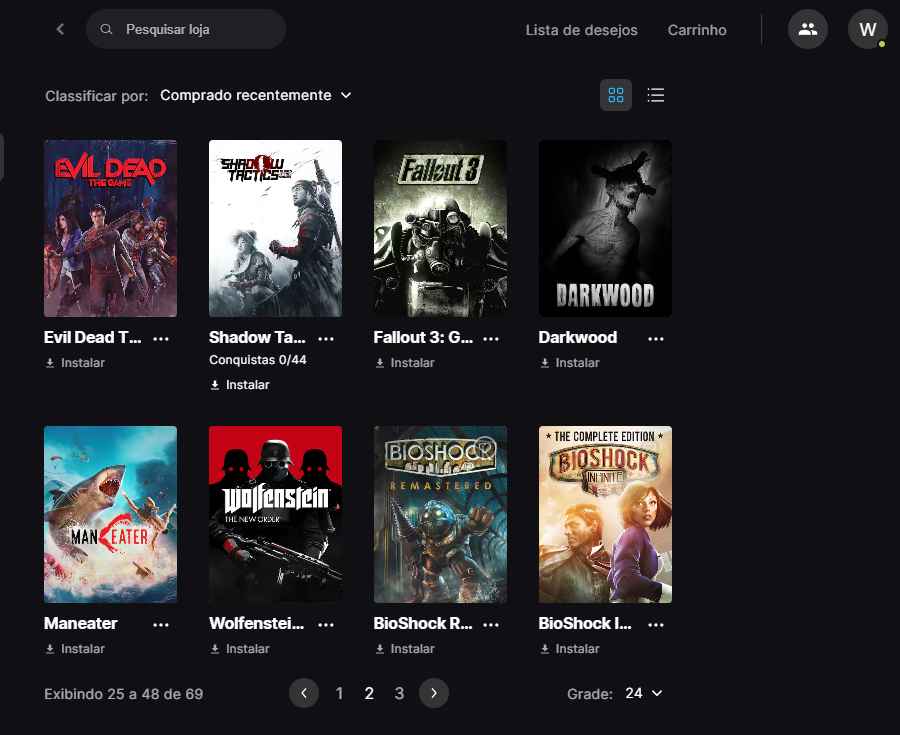Select the Wolfenstein The New Order cover
This screenshot has width=900, height=735.
pyautogui.click(x=275, y=514)
